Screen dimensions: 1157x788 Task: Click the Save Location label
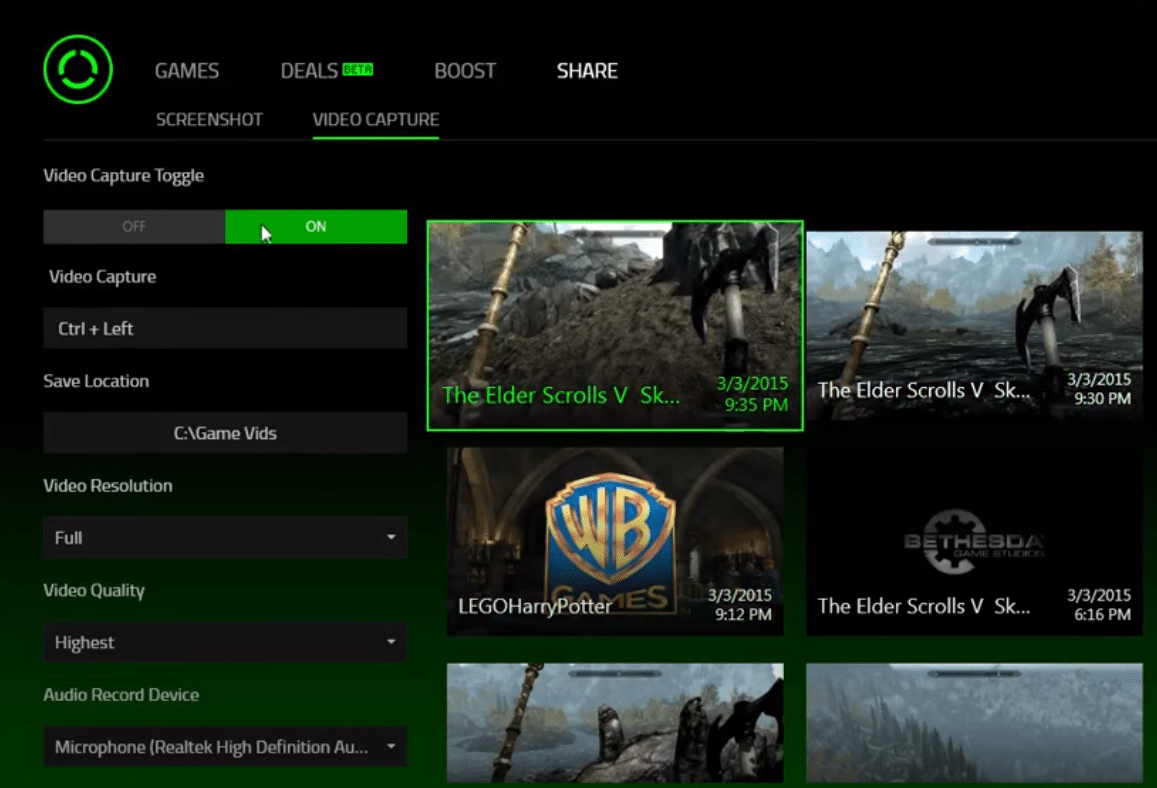pyautogui.click(x=96, y=381)
